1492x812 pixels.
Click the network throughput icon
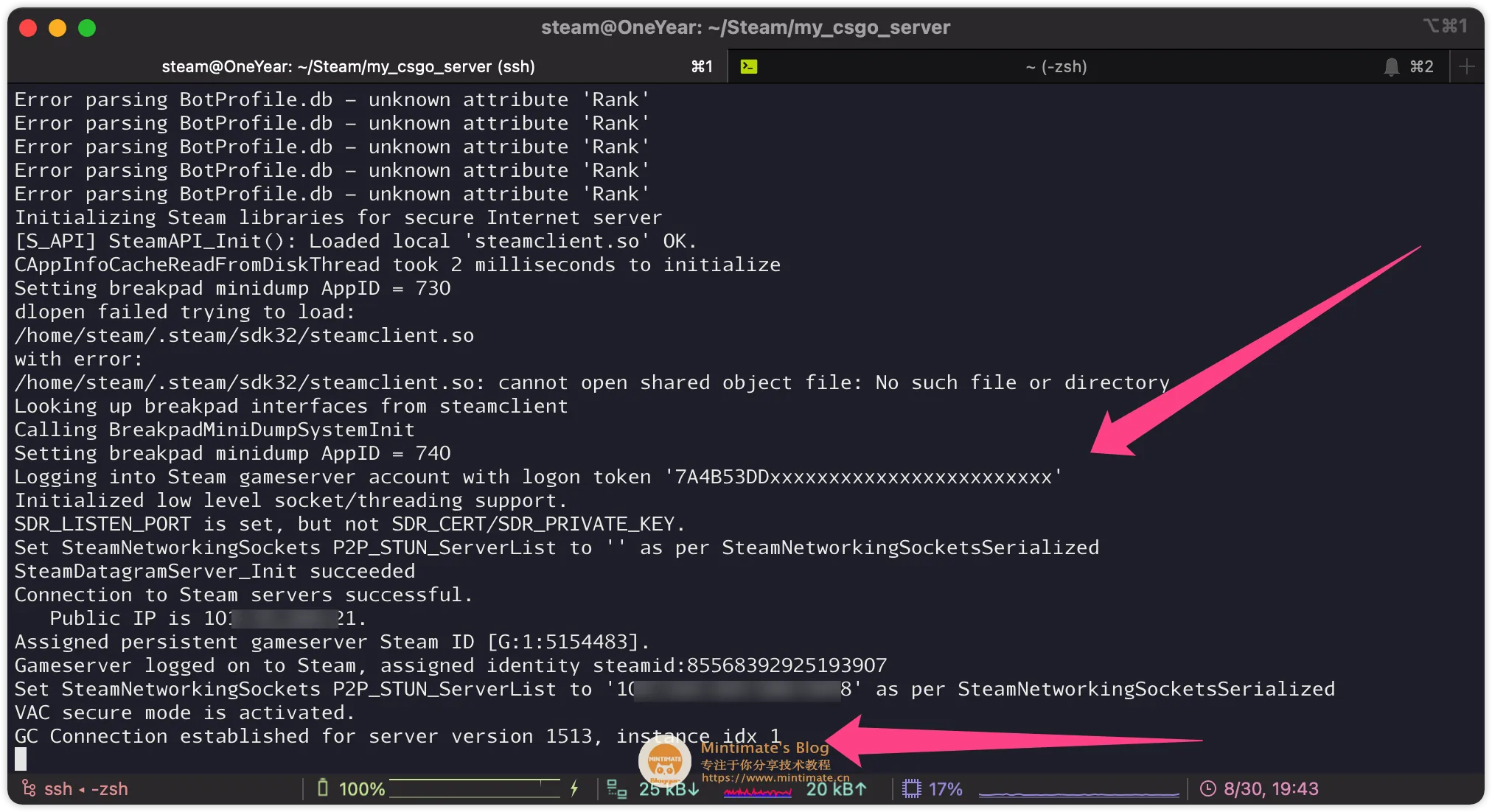(616, 789)
